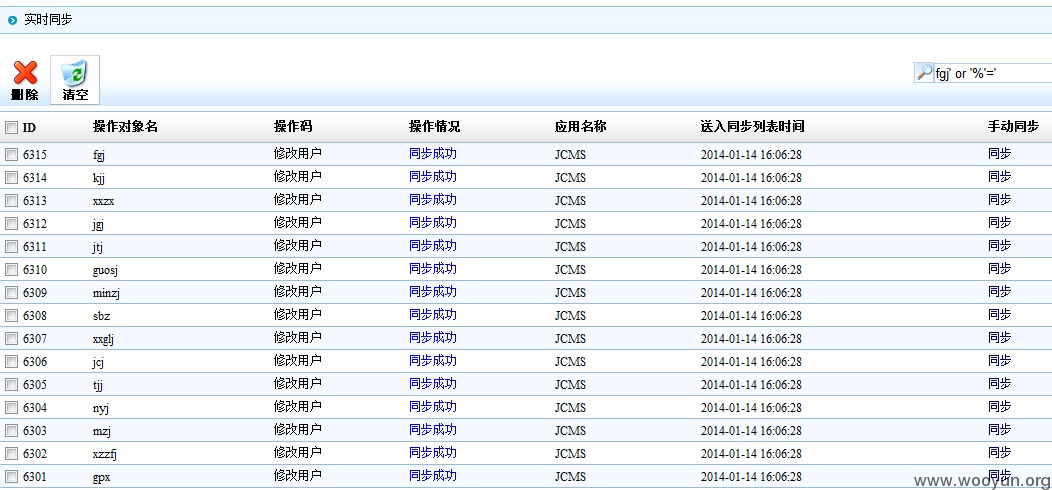Select object name mzj
Image resolution: width=1052 pixels, height=490 pixels.
point(101,431)
